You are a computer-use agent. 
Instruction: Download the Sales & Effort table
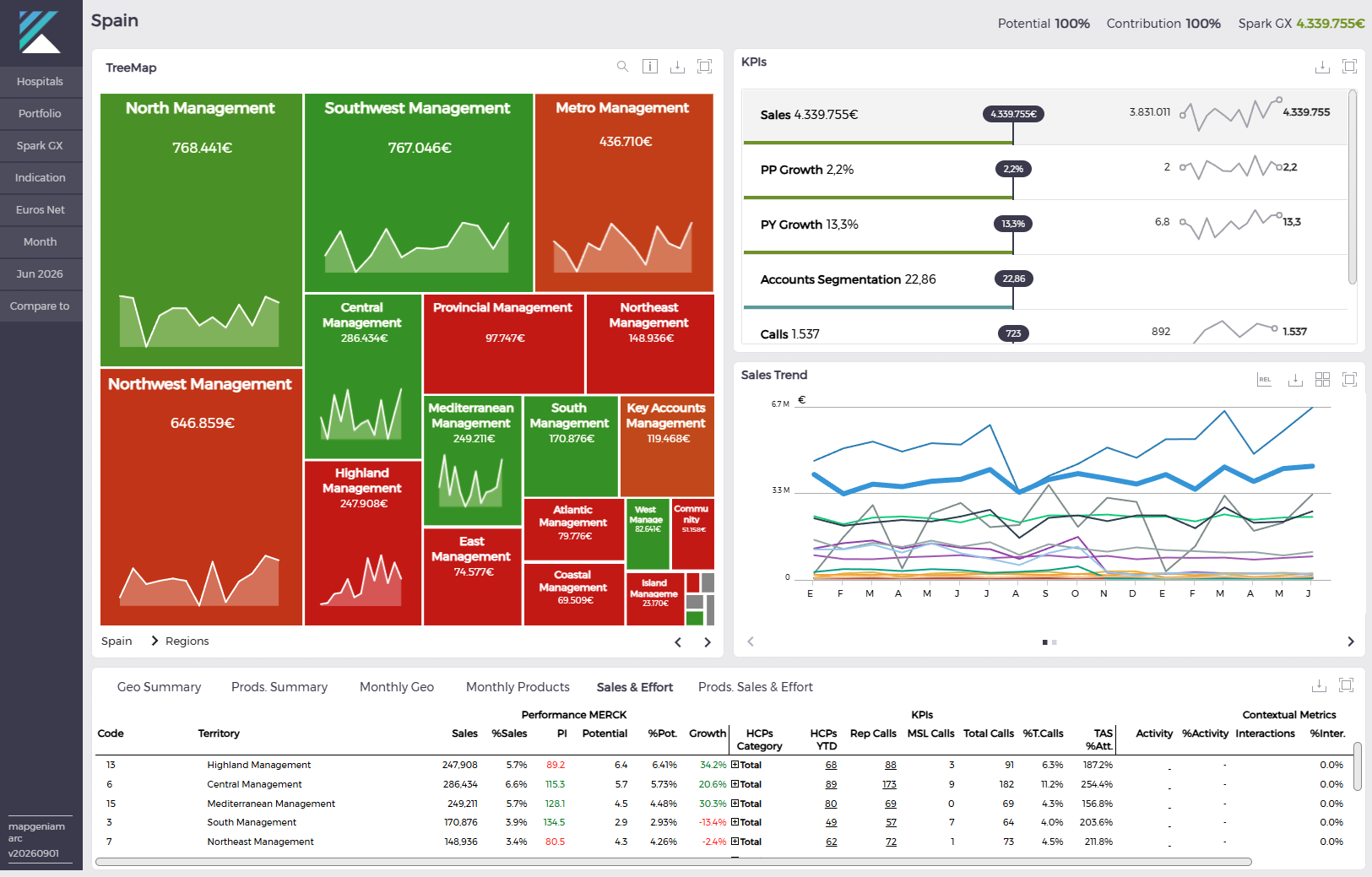1319,685
